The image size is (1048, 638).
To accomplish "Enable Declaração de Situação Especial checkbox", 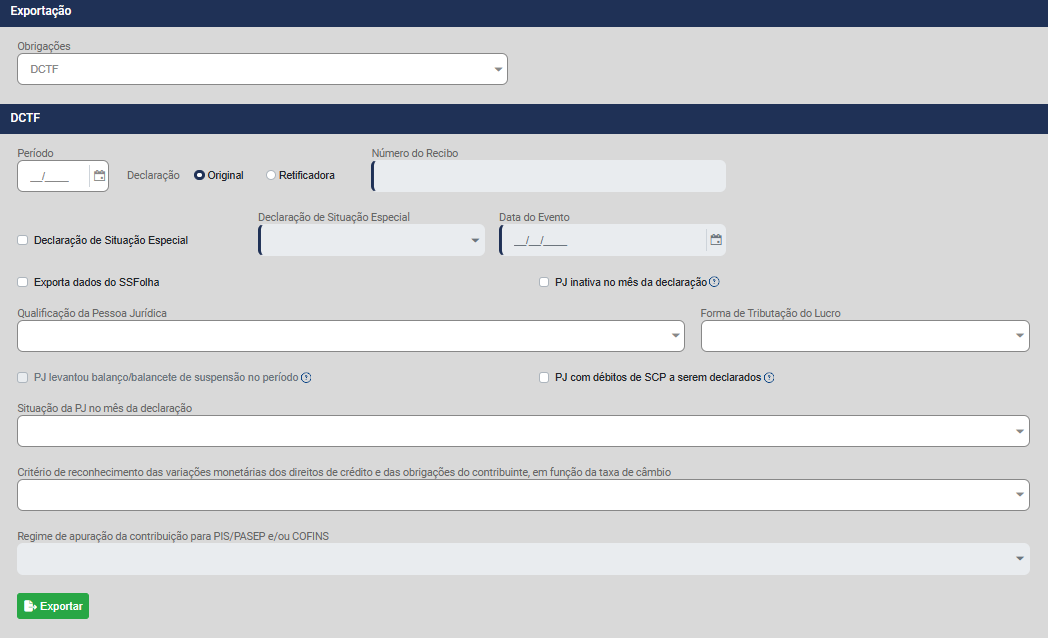I will (23, 240).
